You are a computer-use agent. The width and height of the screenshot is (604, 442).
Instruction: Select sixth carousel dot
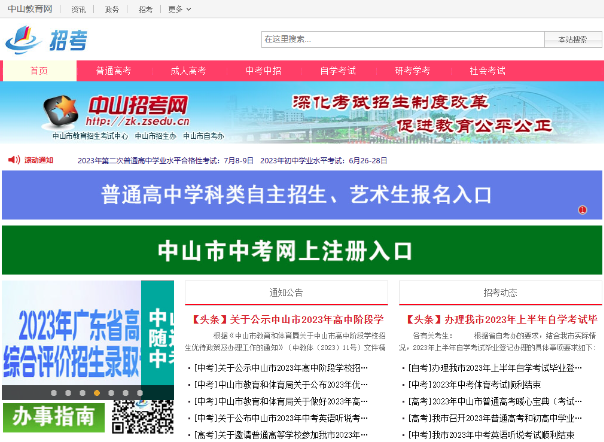(x=125, y=393)
